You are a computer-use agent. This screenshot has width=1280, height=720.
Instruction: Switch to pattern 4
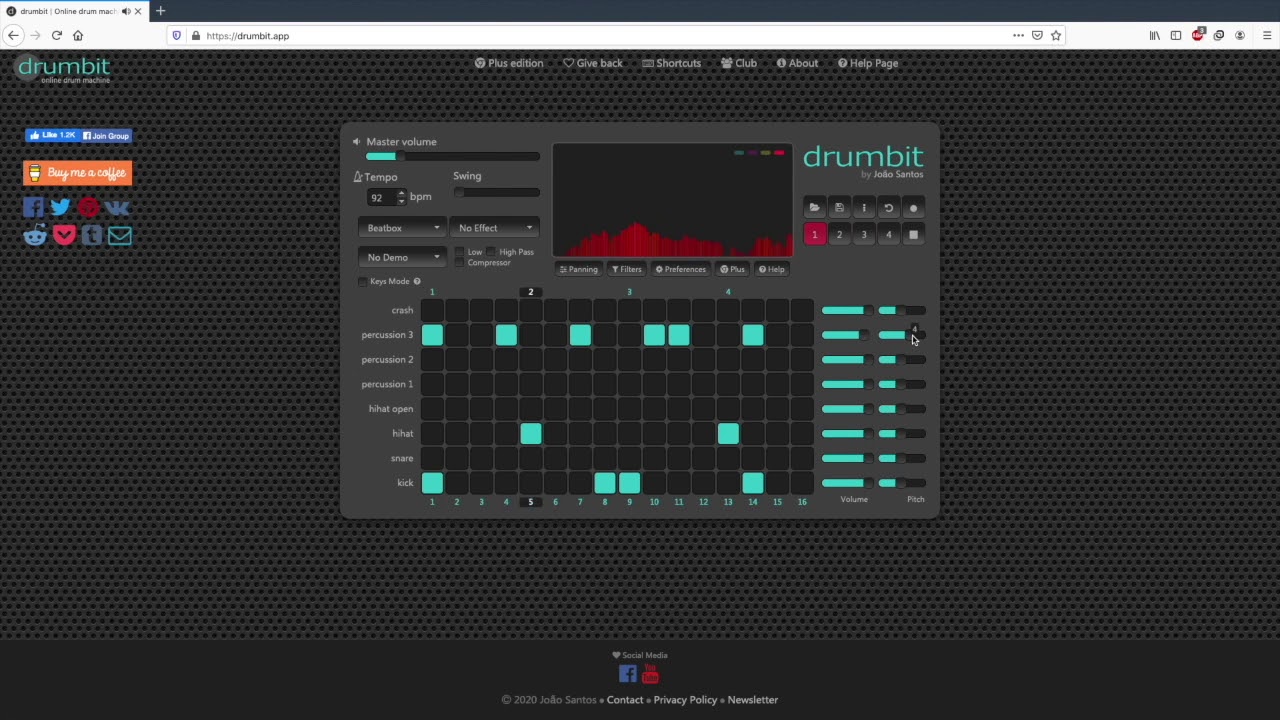pyautogui.click(x=888, y=235)
